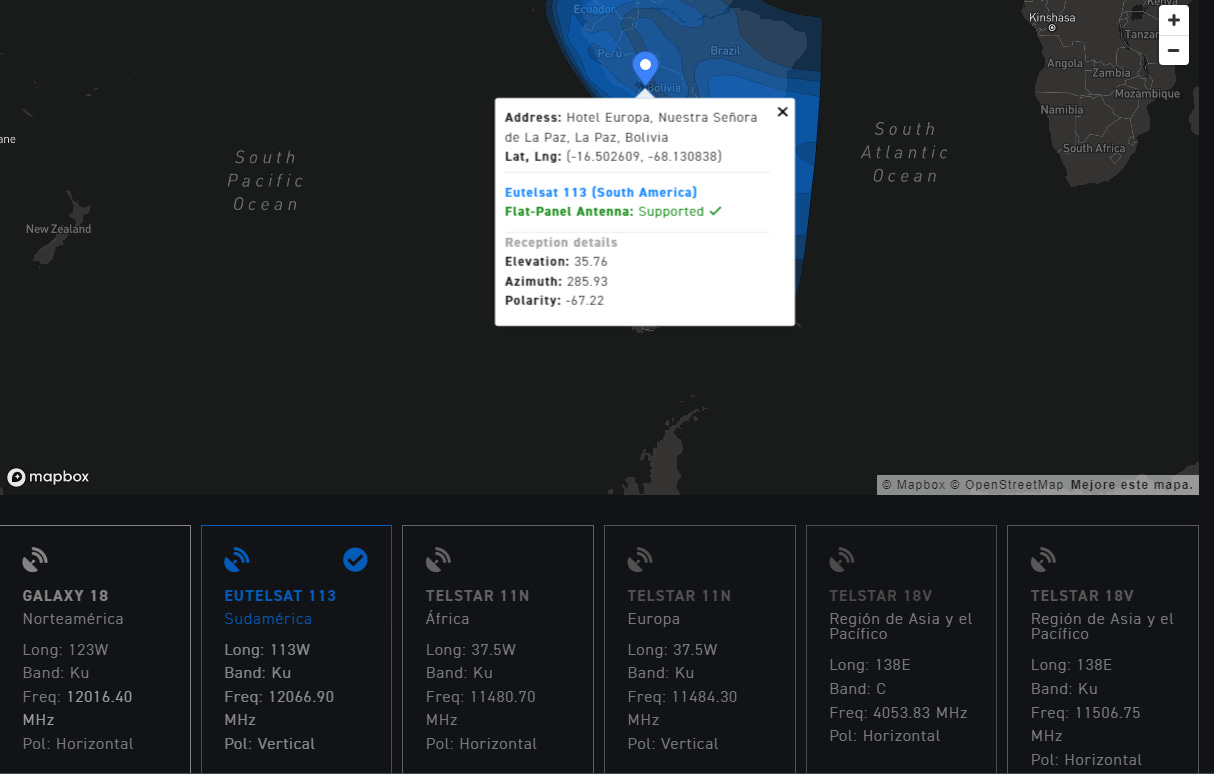Image resolution: width=1214 pixels, height=774 pixels.
Task: Click the Angola map label
Action: click(1065, 63)
